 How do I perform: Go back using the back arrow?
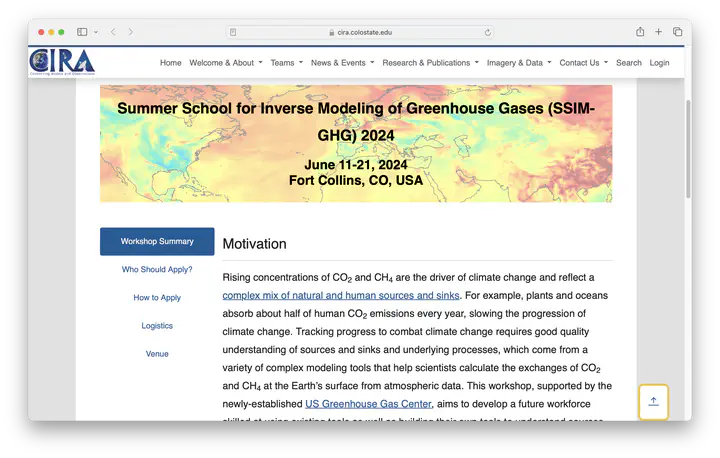112,32
